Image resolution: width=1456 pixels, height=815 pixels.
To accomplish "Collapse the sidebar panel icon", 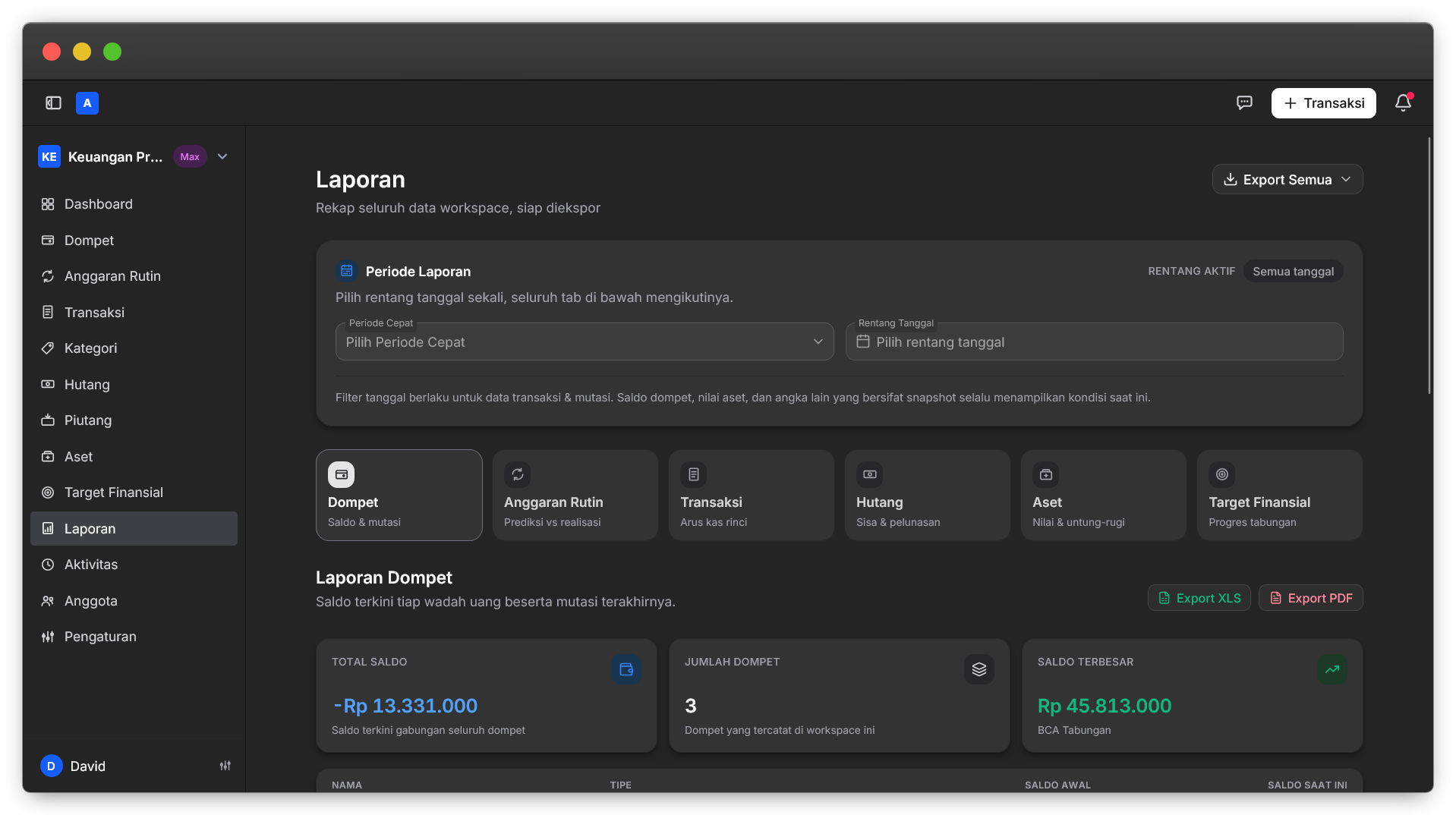I will pyautogui.click(x=53, y=103).
